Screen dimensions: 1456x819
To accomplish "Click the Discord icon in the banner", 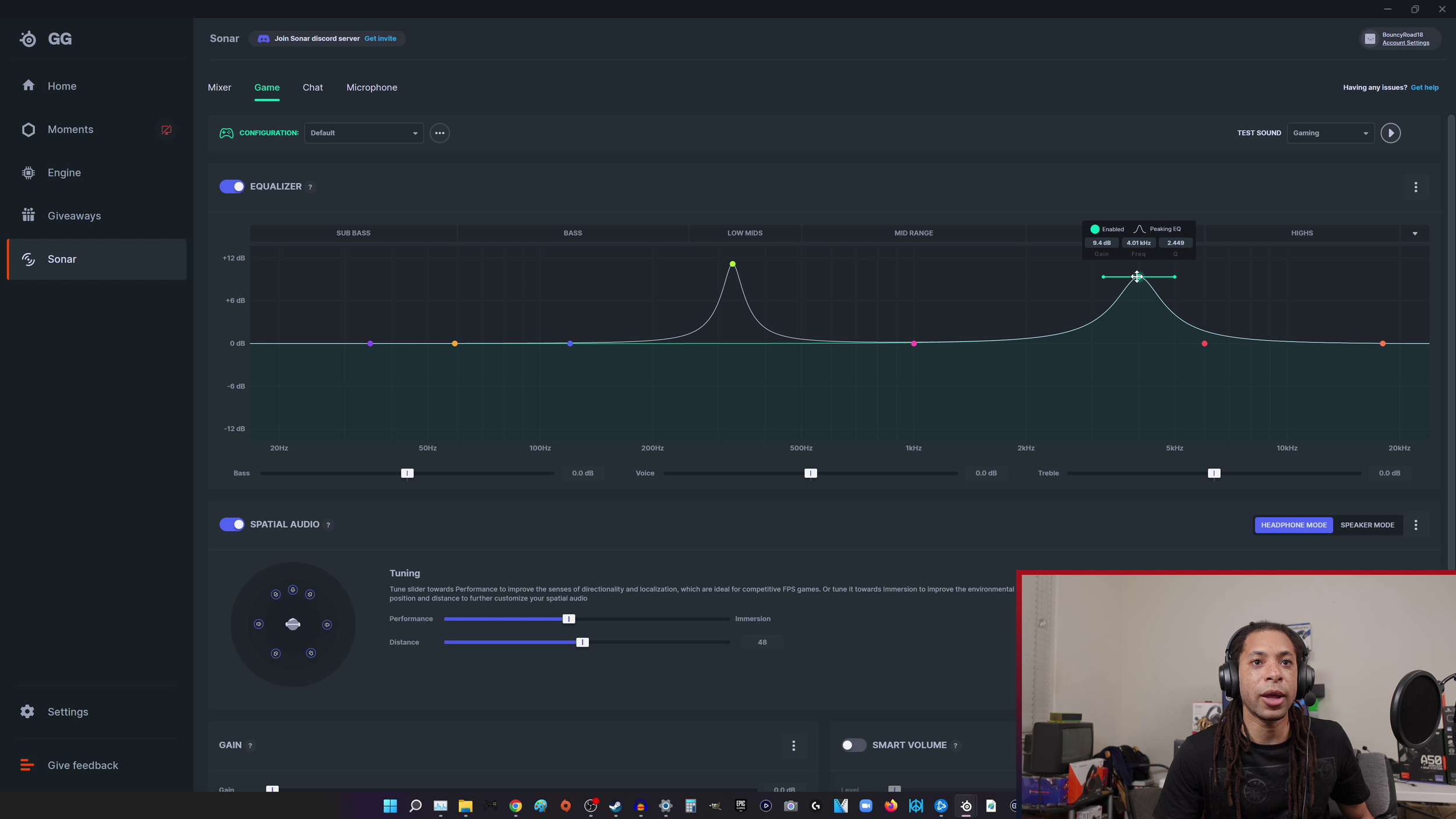I will tap(263, 38).
